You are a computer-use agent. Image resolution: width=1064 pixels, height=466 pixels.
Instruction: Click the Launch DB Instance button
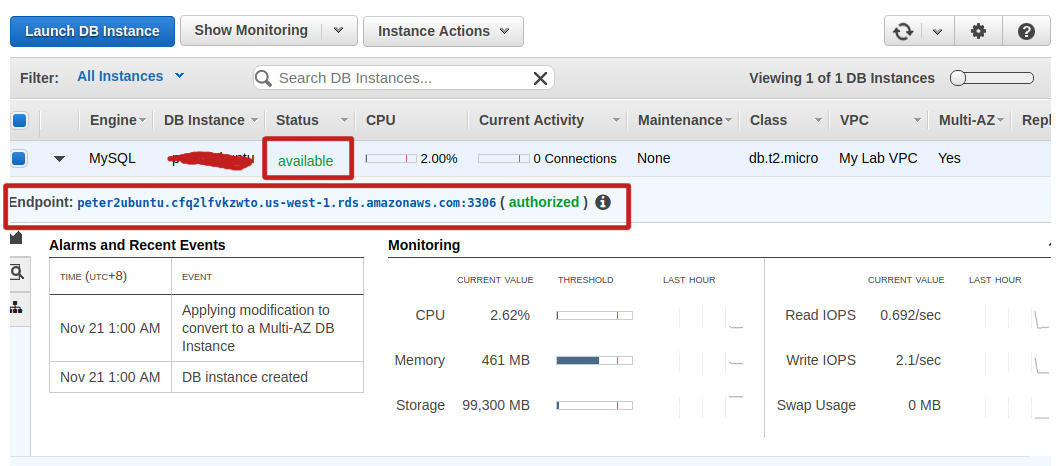pyautogui.click(x=92, y=31)
